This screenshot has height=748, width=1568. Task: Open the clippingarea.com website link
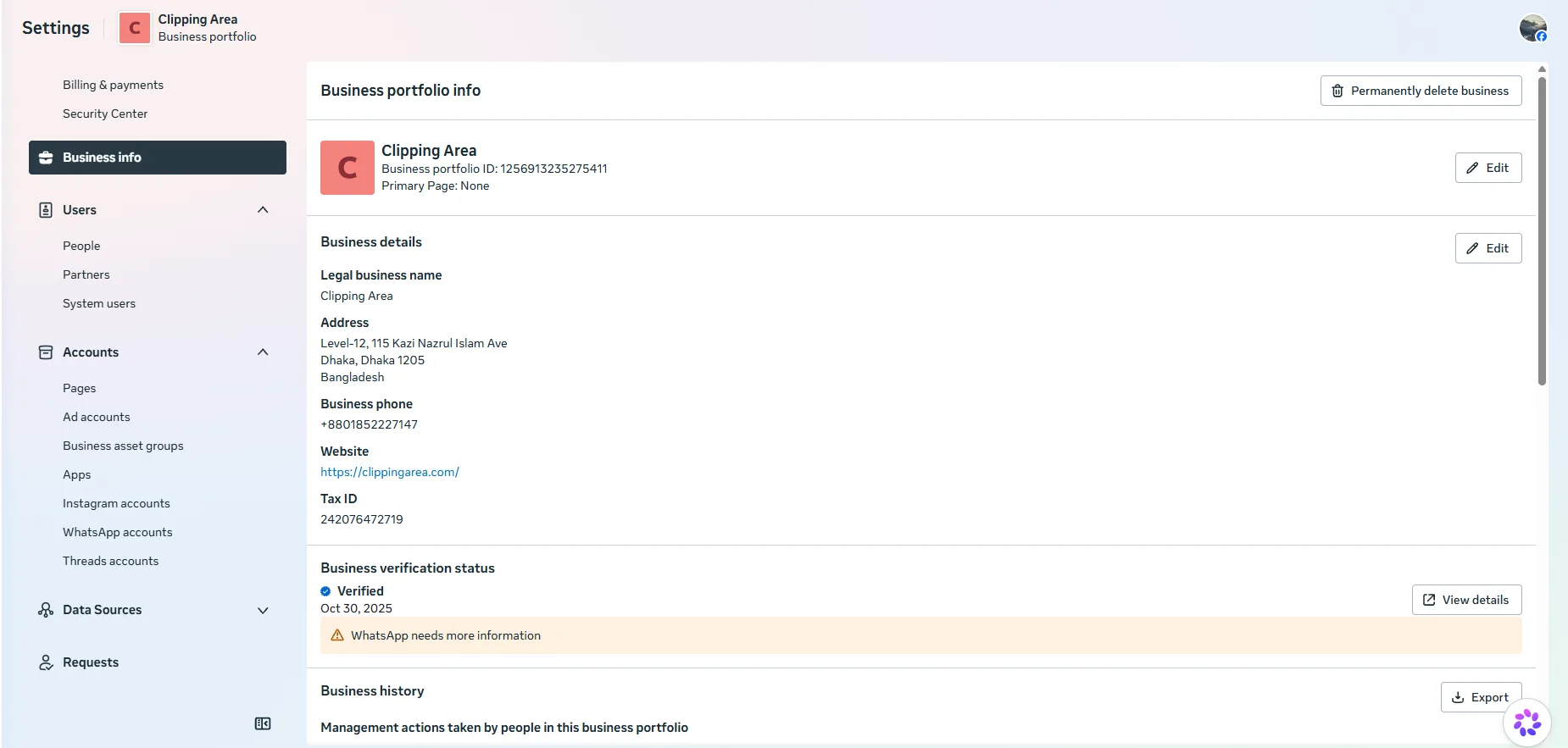(390, 472)
